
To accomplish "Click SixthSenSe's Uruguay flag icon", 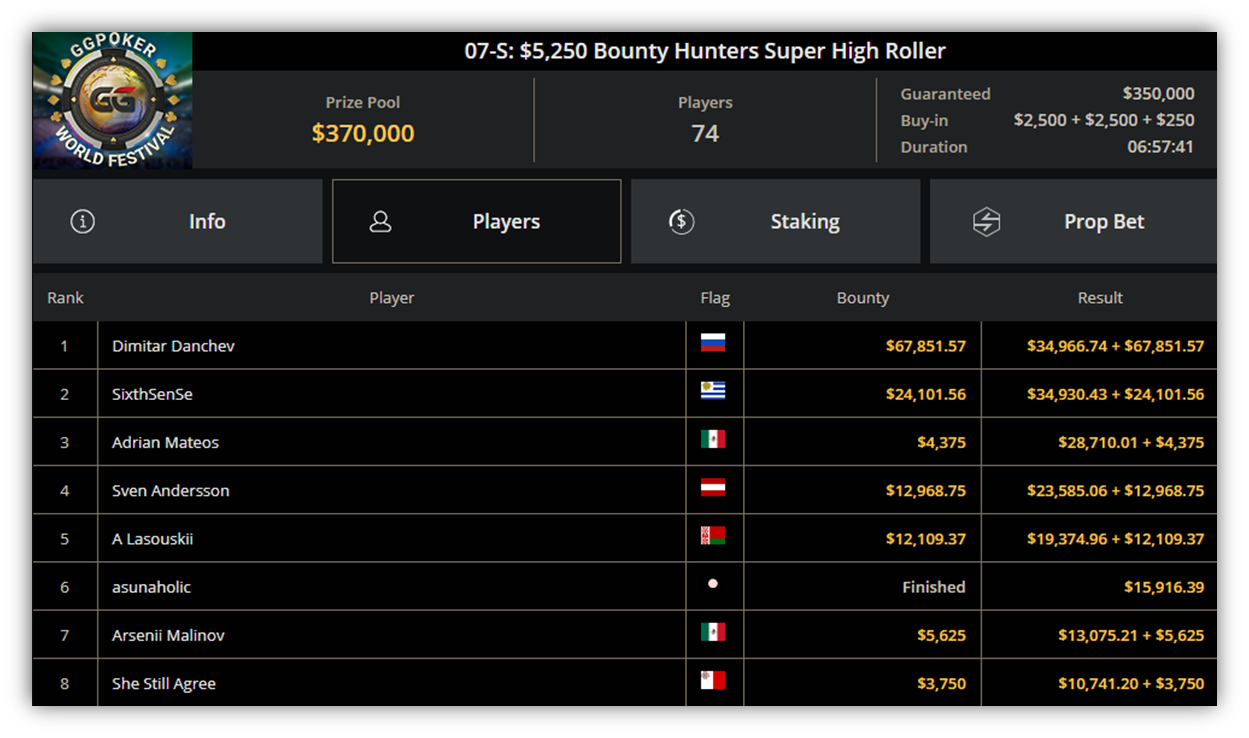I will point(713,391).
